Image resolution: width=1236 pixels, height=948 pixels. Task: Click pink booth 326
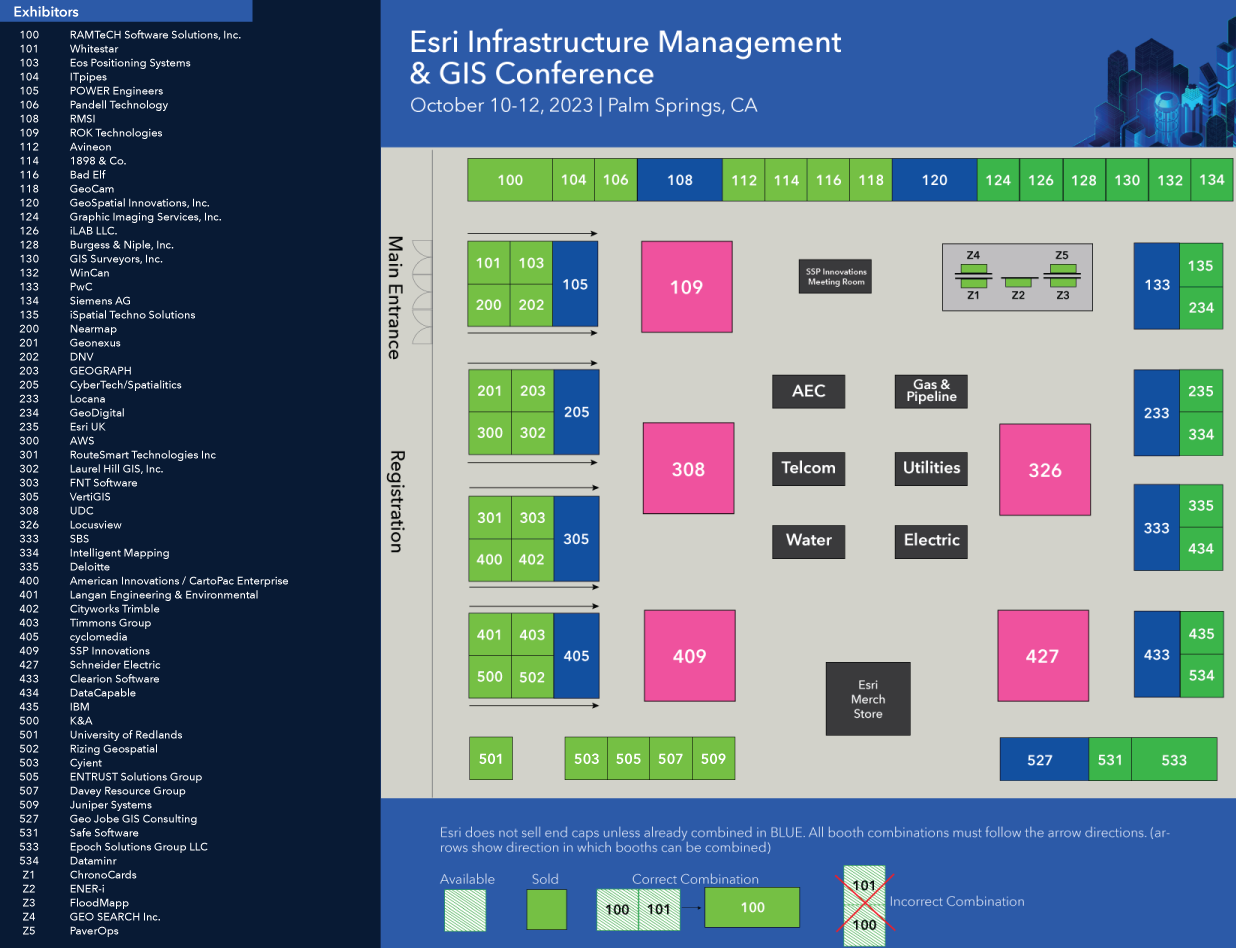pos(1045,470)
